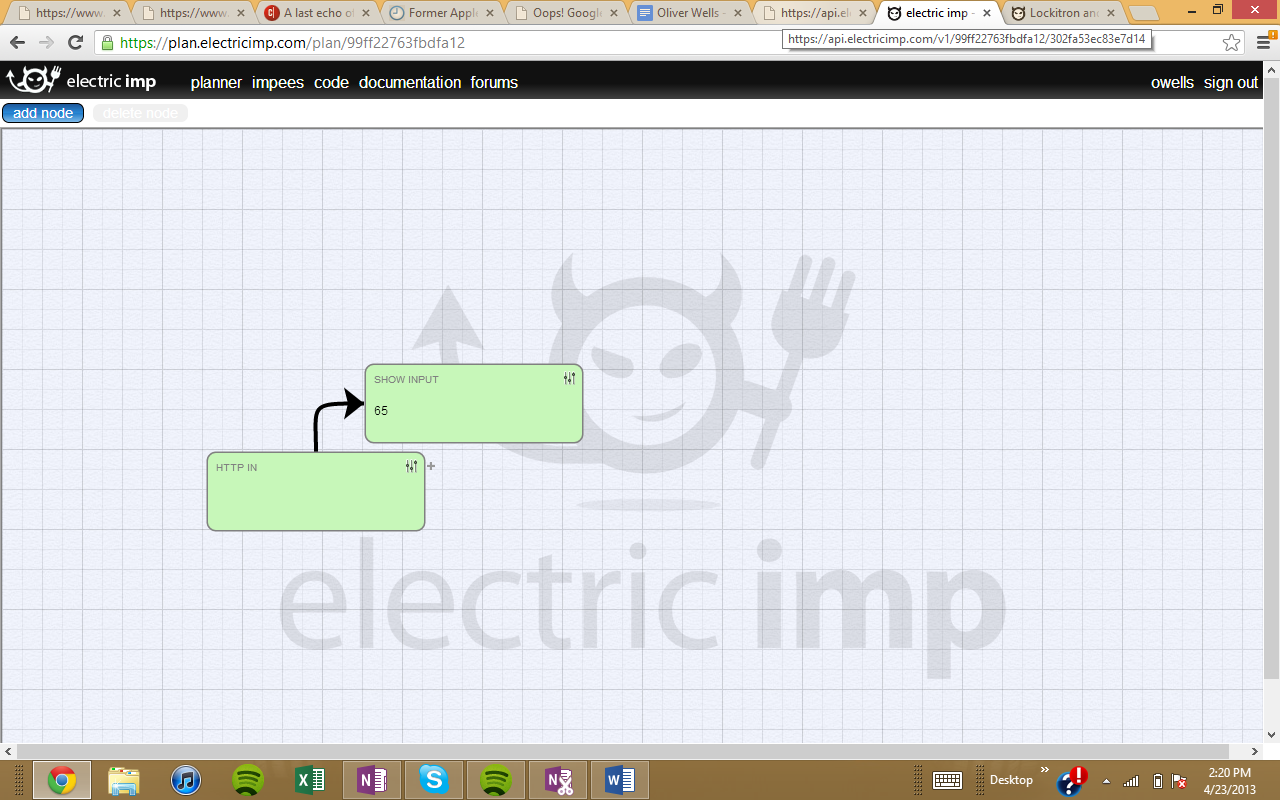Viewport: 1280px width, 800px height.
Task: Launch iTunes from the taskbar
Action: coord(186,780)
